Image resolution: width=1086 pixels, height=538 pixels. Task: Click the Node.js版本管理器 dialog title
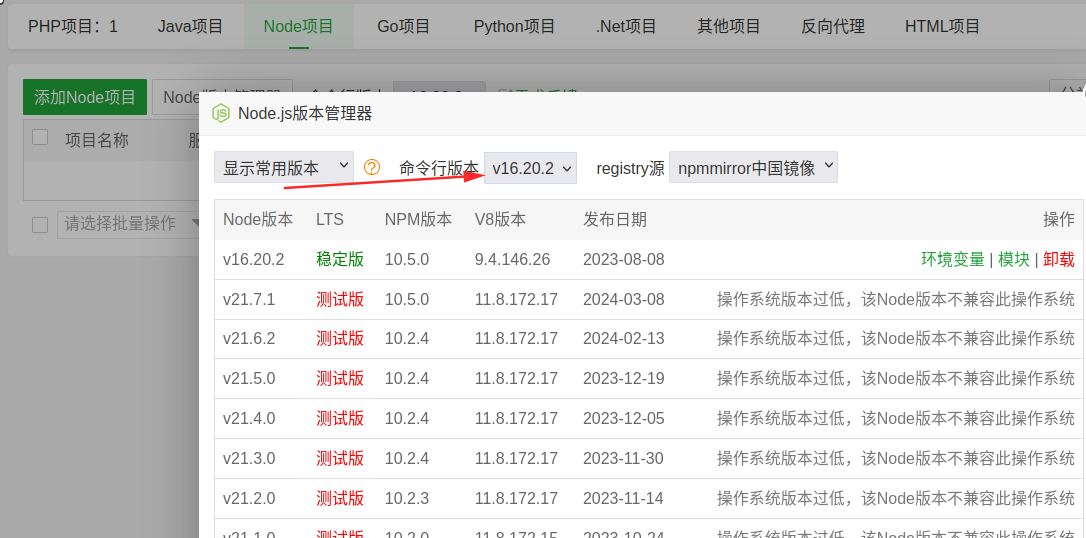[305, 114]
